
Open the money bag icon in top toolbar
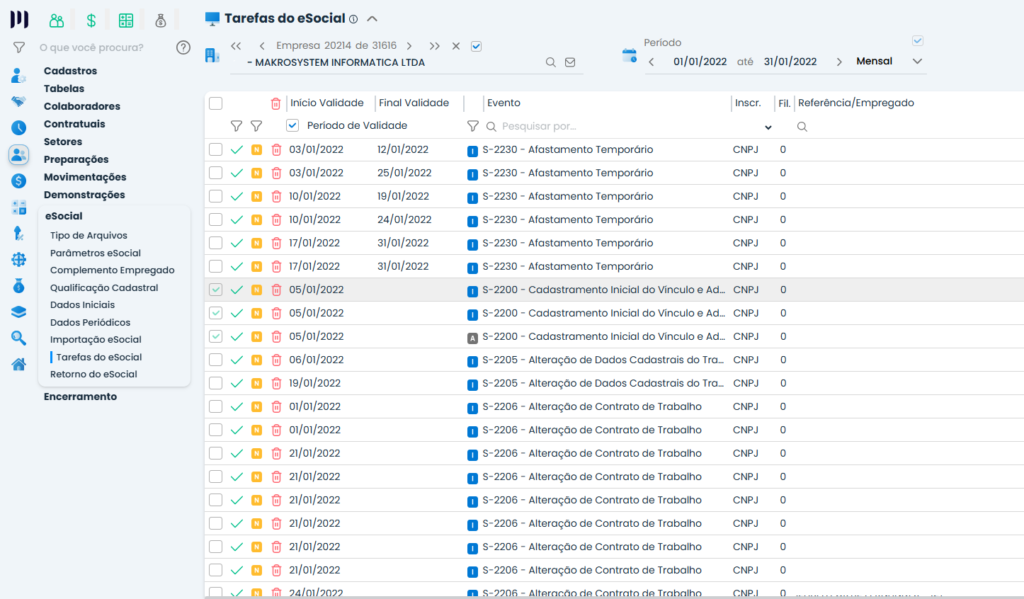pos(160,20)
